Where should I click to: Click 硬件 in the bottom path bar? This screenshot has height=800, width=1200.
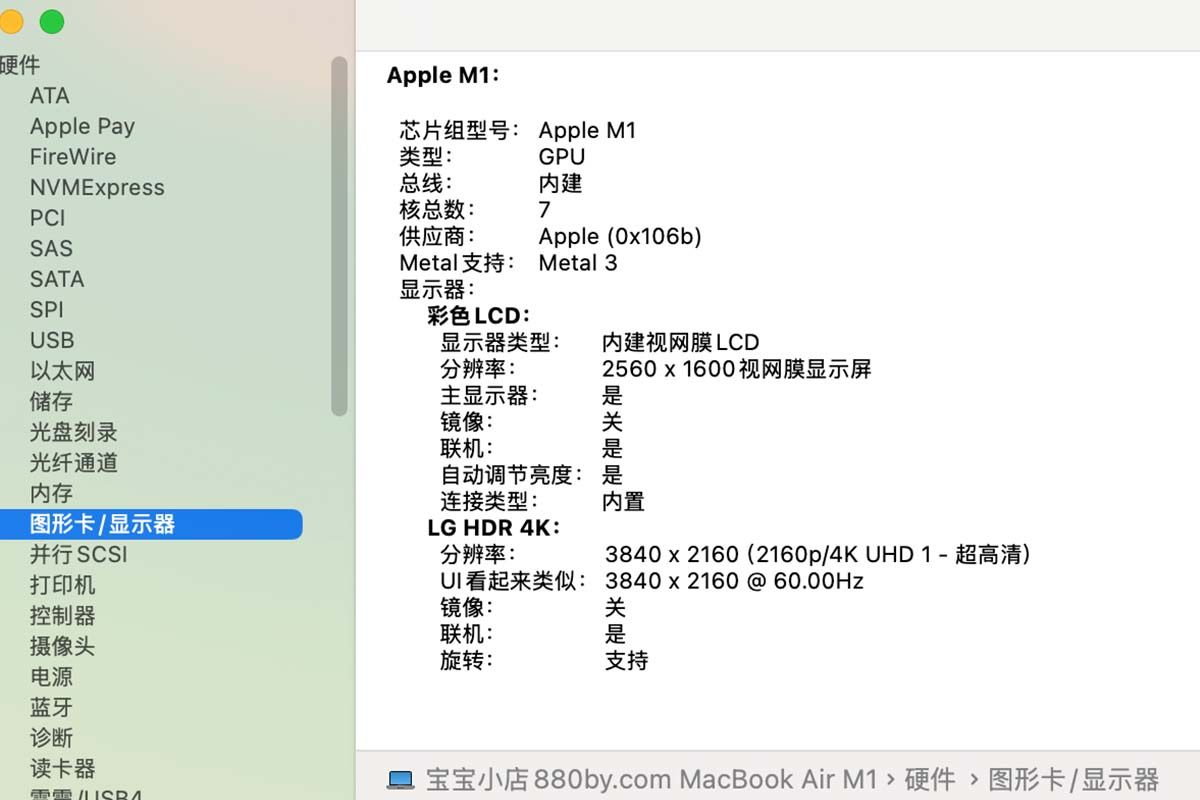point(928,780)
